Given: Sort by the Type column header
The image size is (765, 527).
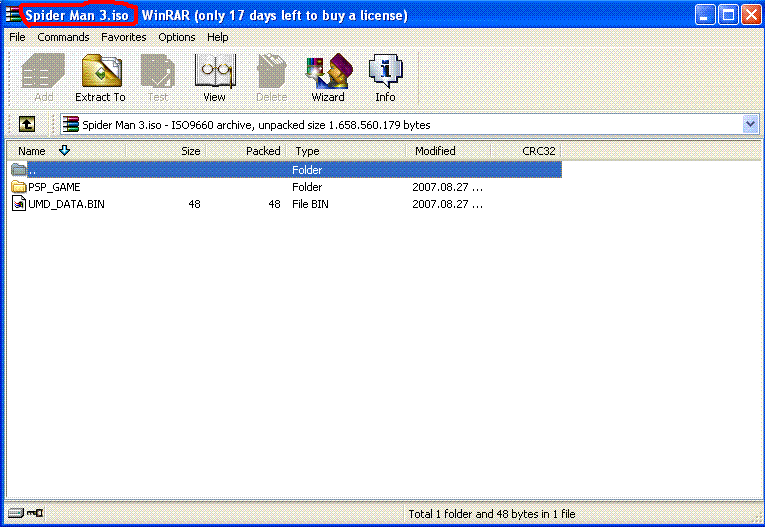Looking at the screenshot, I should 346,151.
